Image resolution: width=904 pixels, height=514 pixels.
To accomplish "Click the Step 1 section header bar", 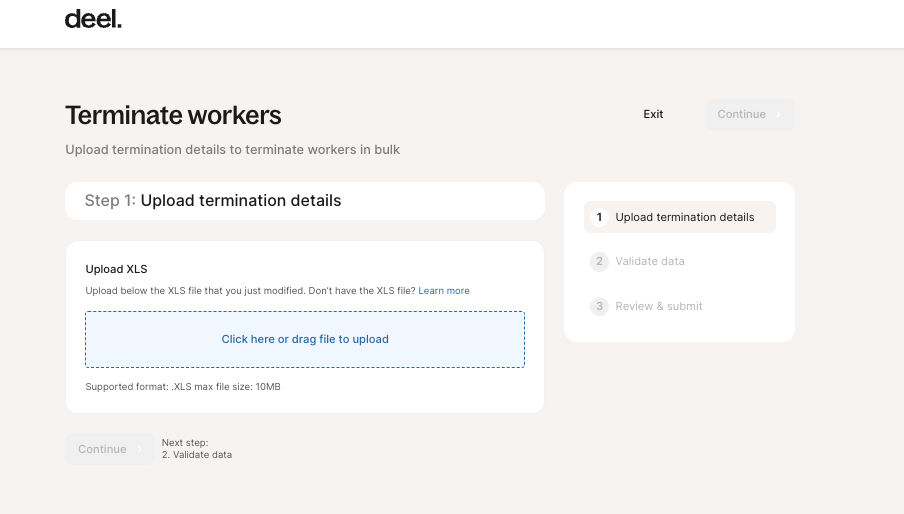I will [305, 201].
